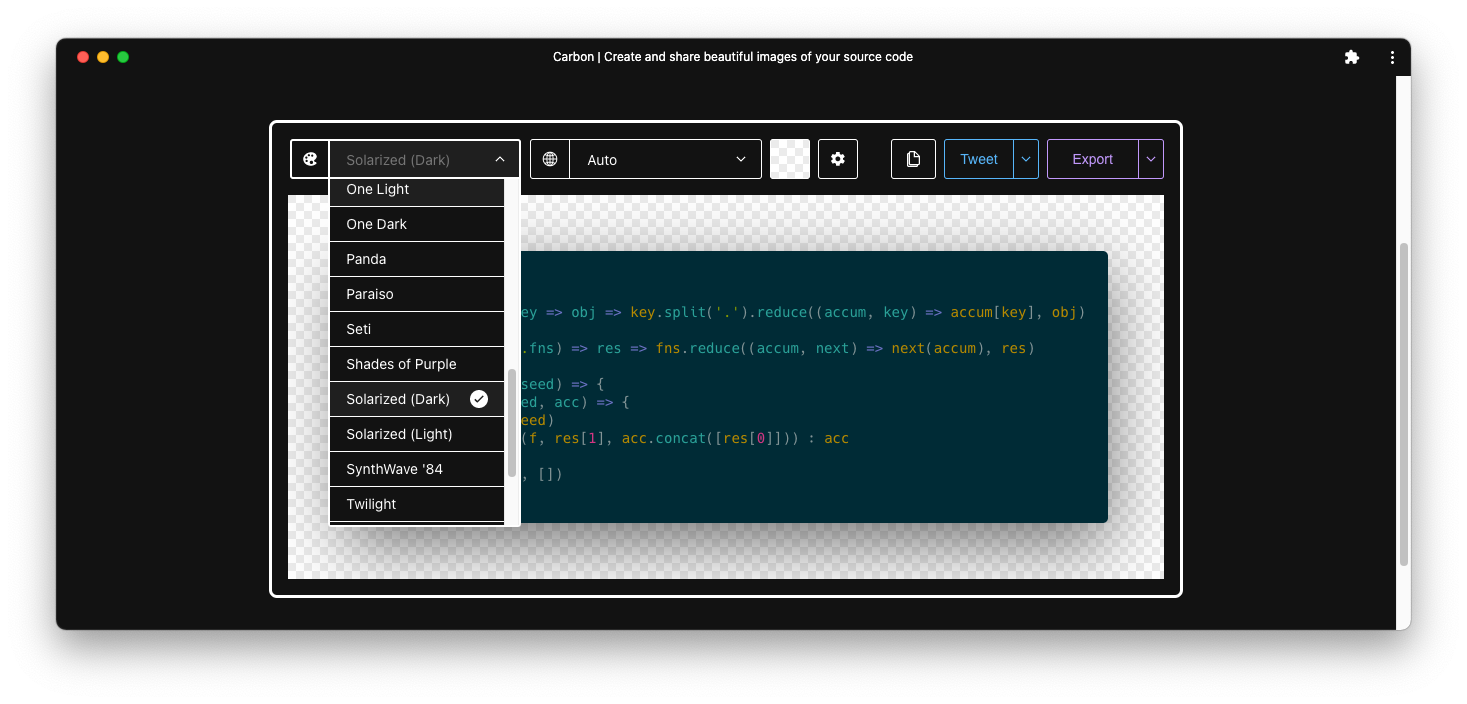This screenshot has height=704, width=1467.
Task: Click the language globe icon
Action: (x=550, y=159)
